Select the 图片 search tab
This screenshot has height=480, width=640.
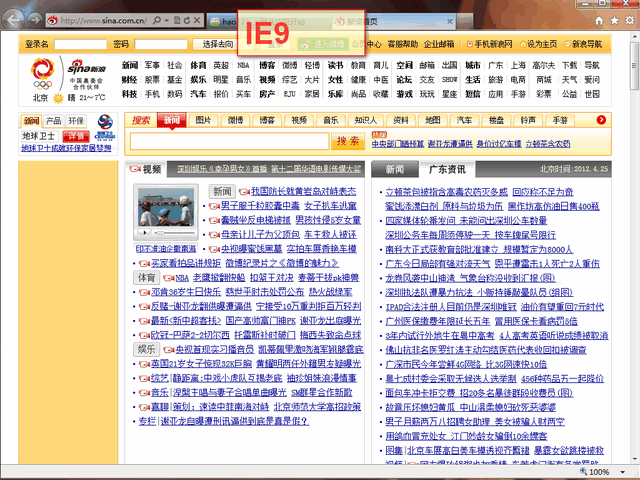click(203, 120)
